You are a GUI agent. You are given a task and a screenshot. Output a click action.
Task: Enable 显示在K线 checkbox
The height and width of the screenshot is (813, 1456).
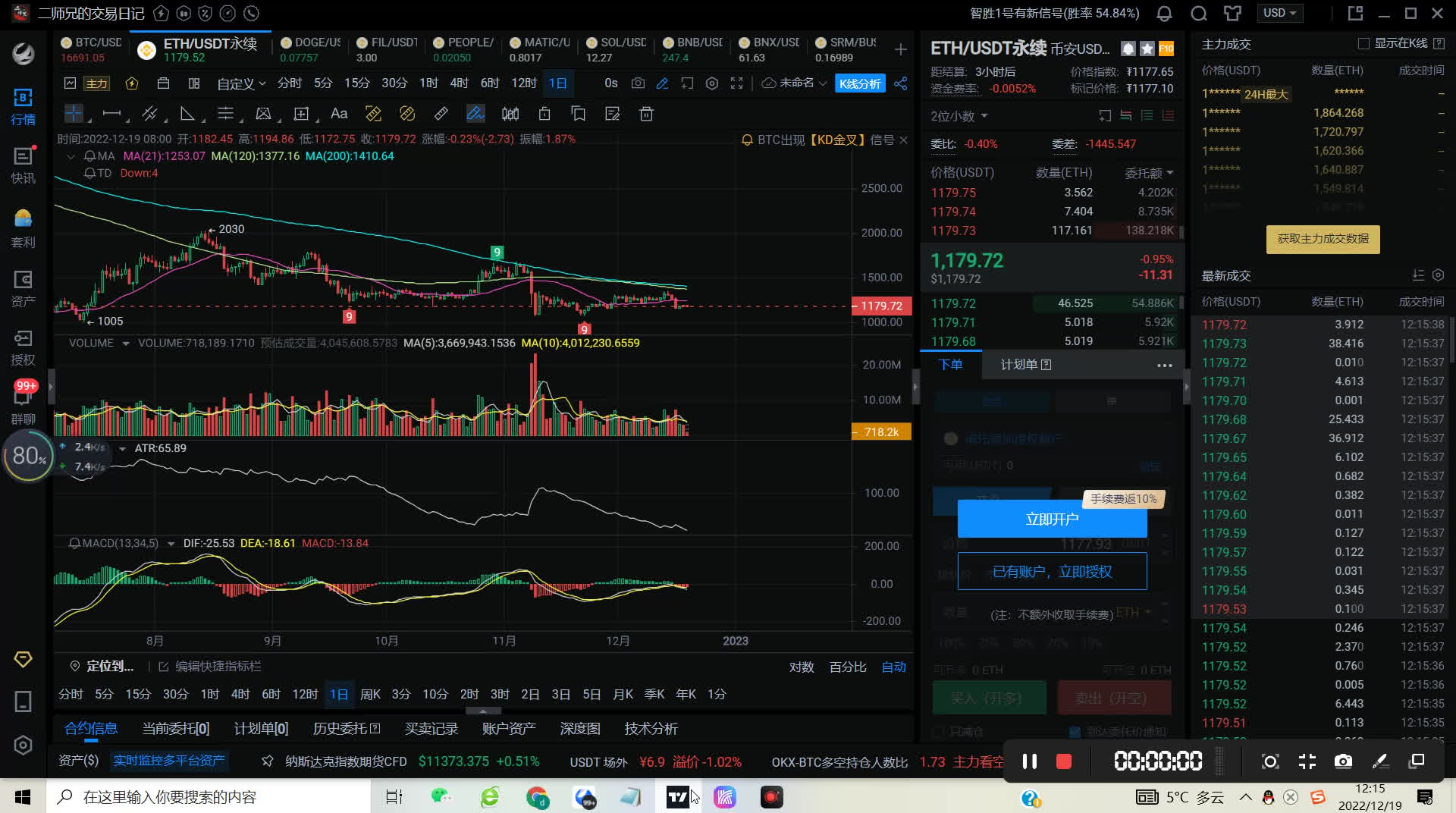1363,44
